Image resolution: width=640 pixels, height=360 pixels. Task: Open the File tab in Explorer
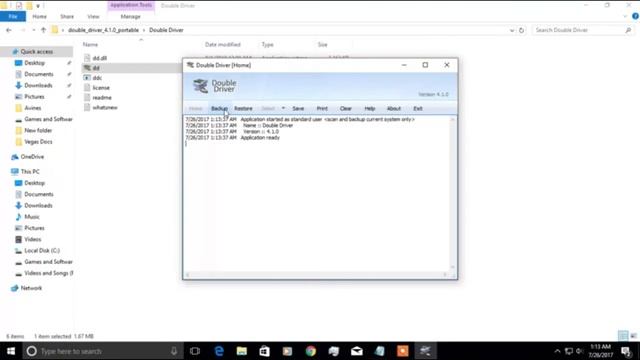(x=13, y=16)
